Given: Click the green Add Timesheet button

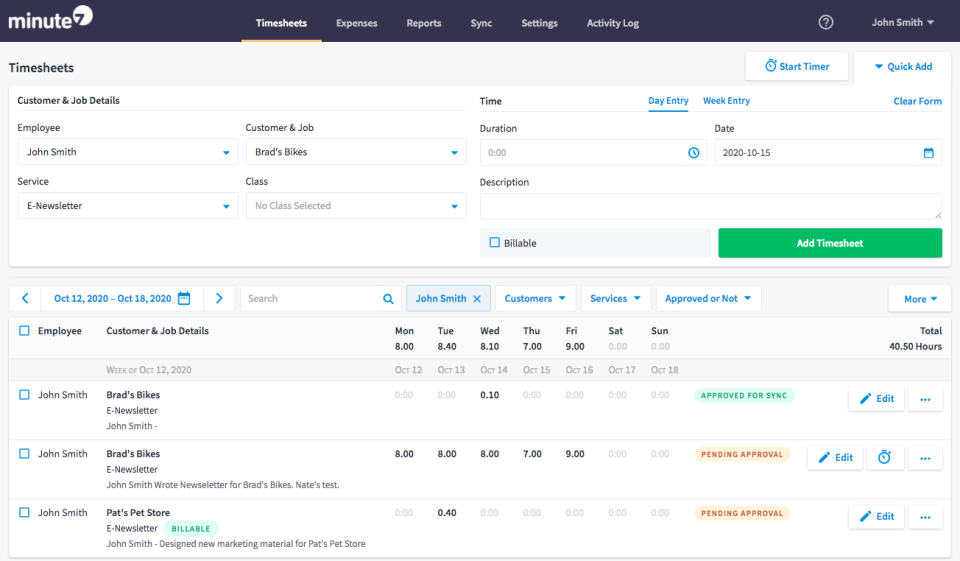Looking at the screenshot, I should 829,243.
